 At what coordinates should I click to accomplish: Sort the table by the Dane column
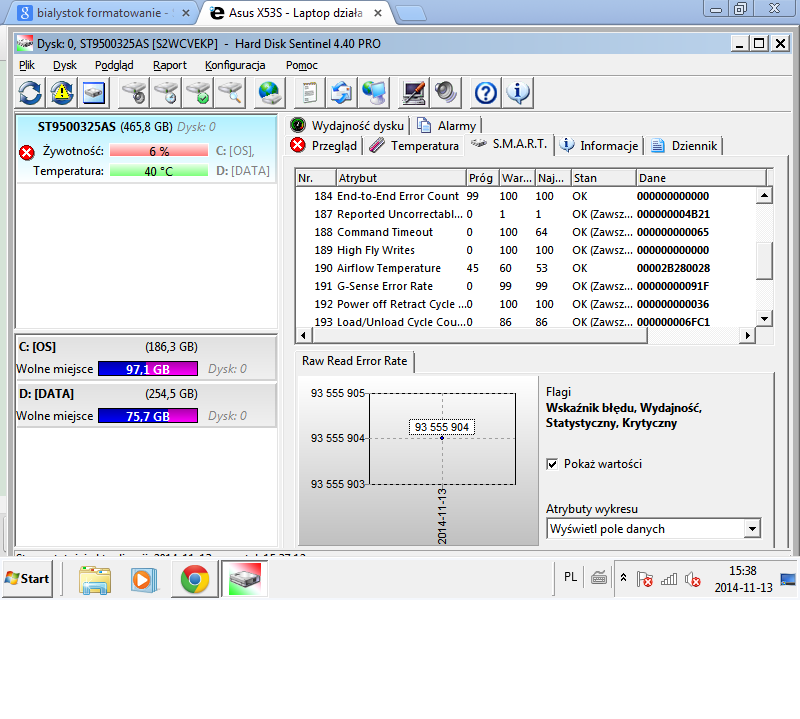701,178
